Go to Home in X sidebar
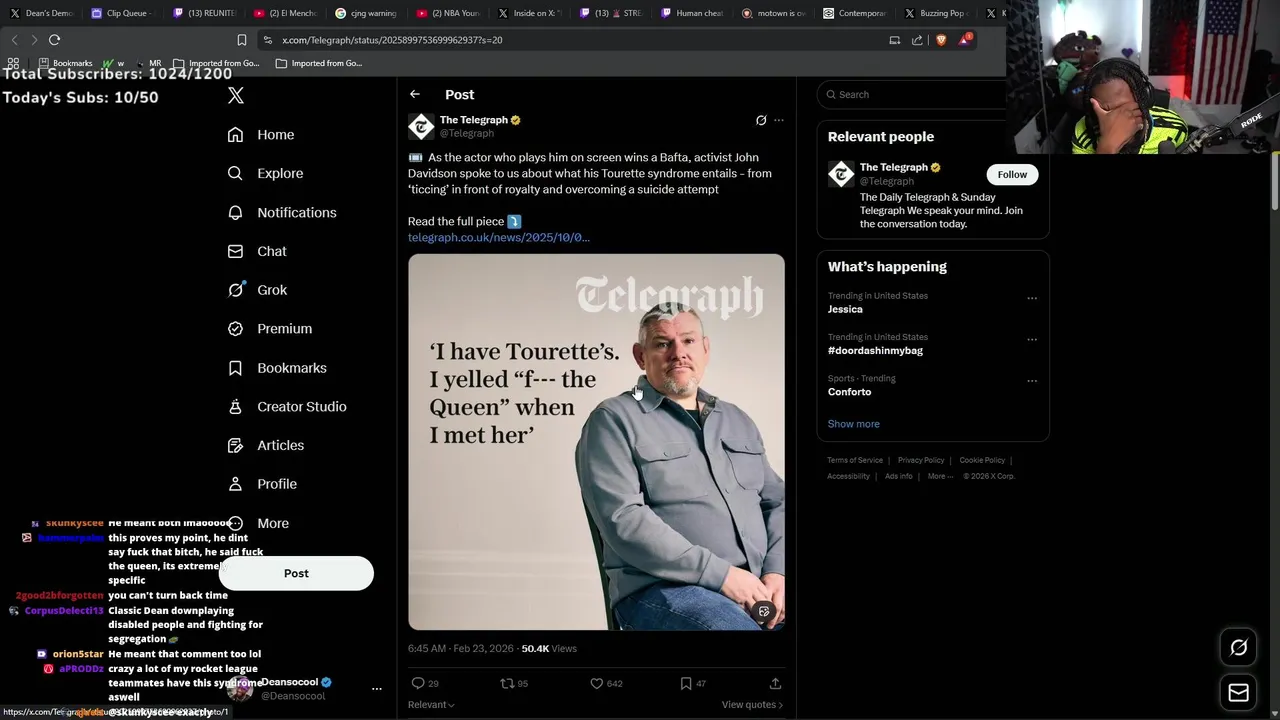Screen dimensions: 1280x720 pos(261,135)
